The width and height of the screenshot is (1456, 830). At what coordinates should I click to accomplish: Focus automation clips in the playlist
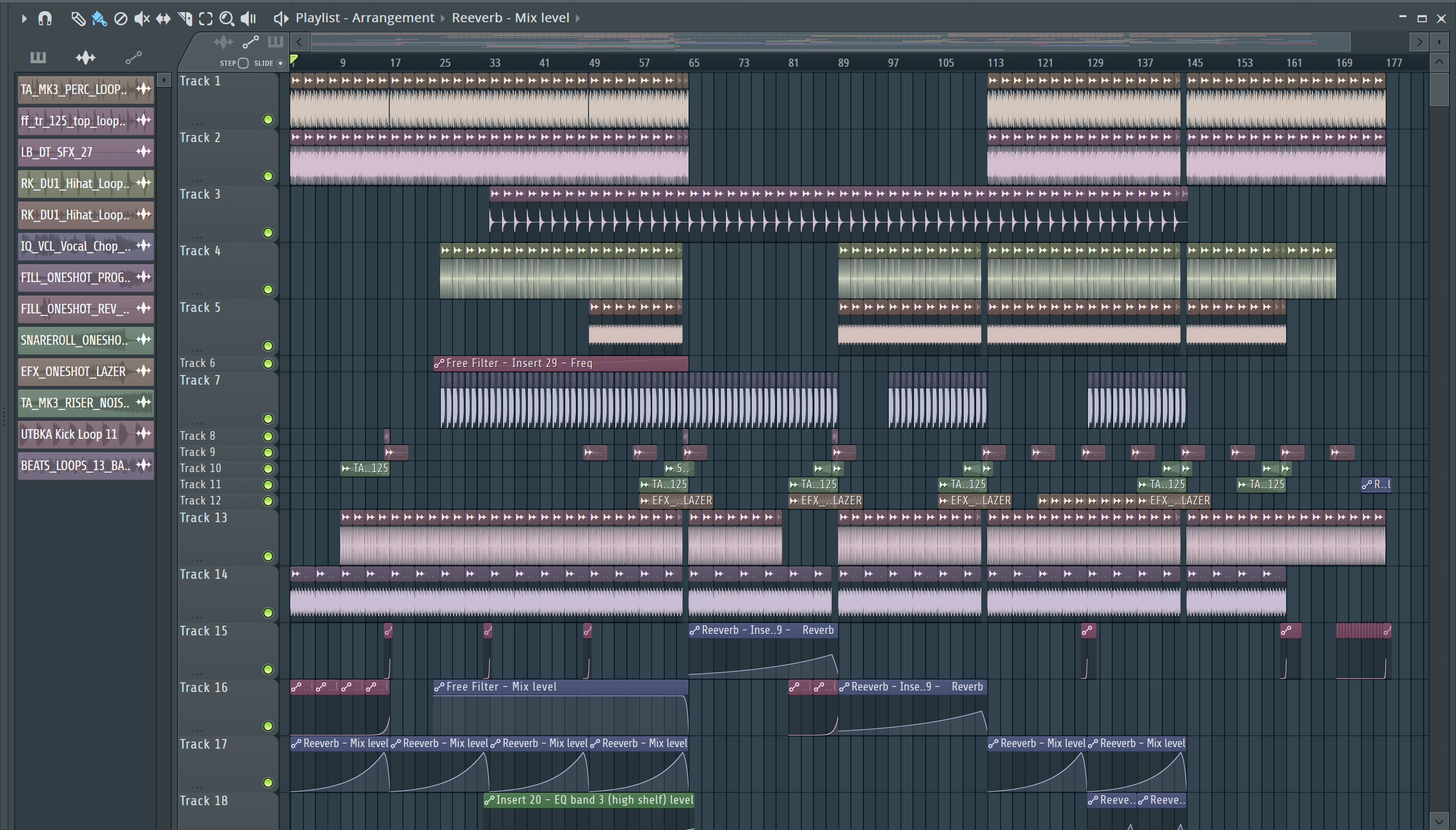(250, 41)
